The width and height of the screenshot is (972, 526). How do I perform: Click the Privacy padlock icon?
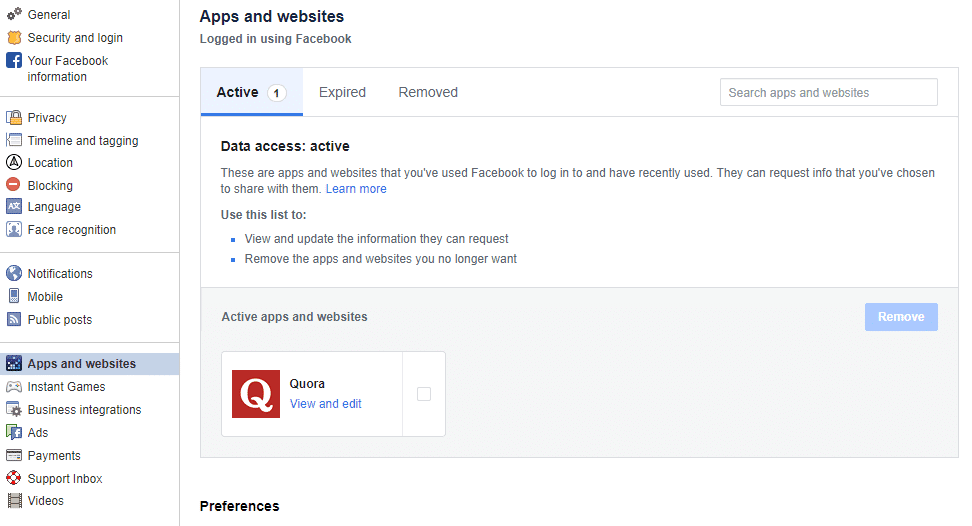coord(14,117)
